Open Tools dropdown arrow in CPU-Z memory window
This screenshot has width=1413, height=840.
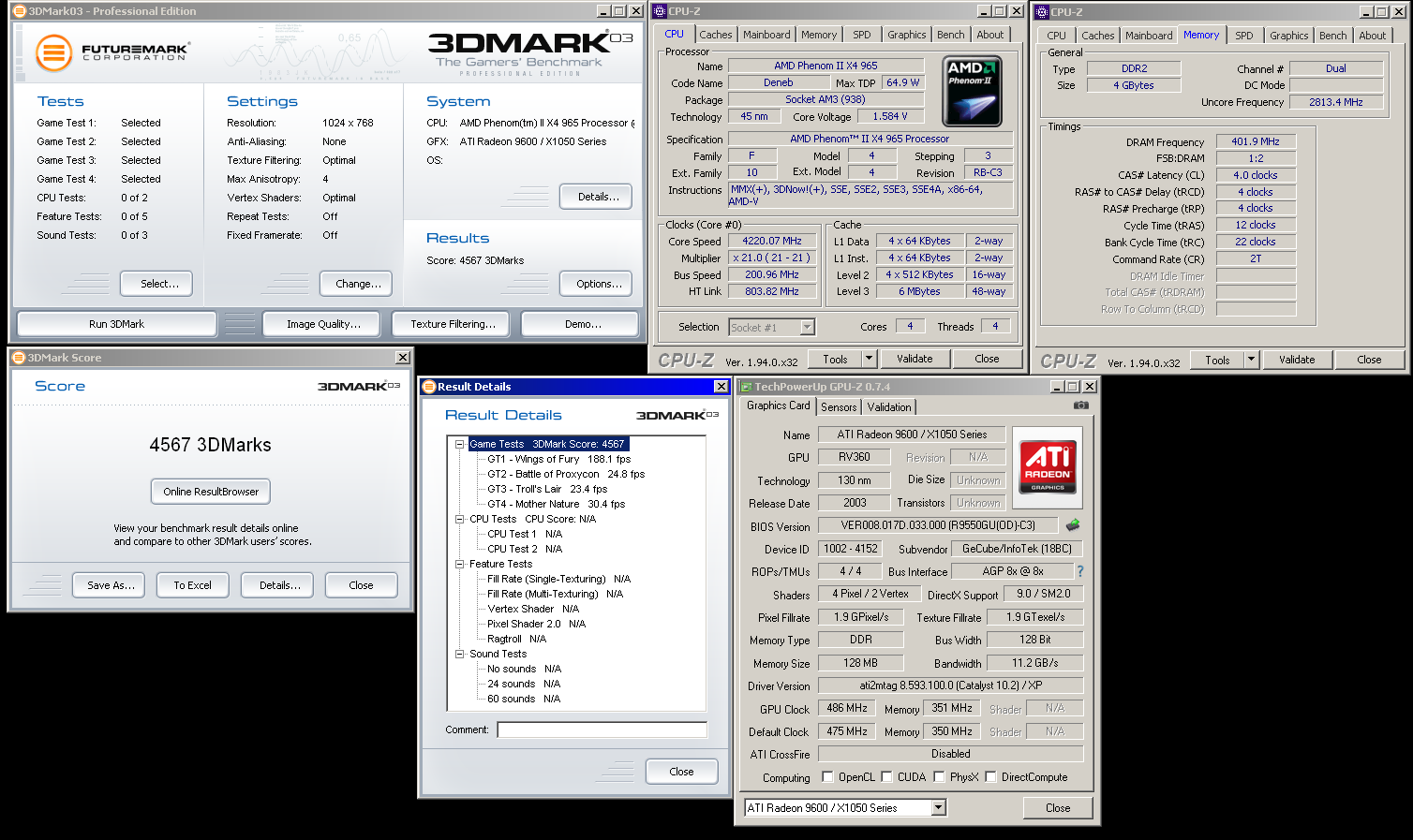[1251, 360]
